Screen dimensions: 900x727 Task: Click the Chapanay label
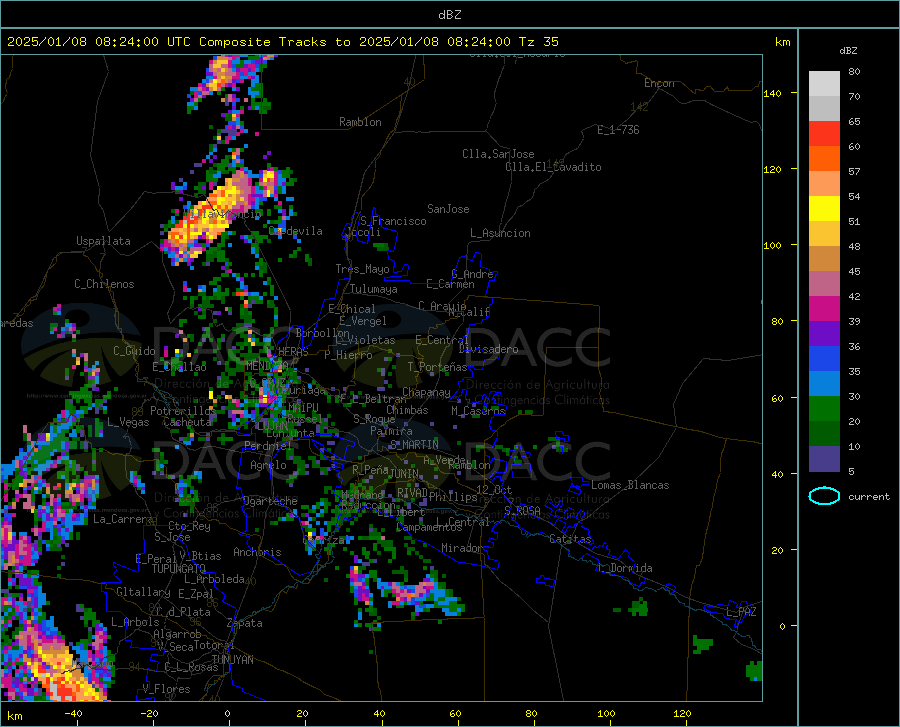(426, 392)
